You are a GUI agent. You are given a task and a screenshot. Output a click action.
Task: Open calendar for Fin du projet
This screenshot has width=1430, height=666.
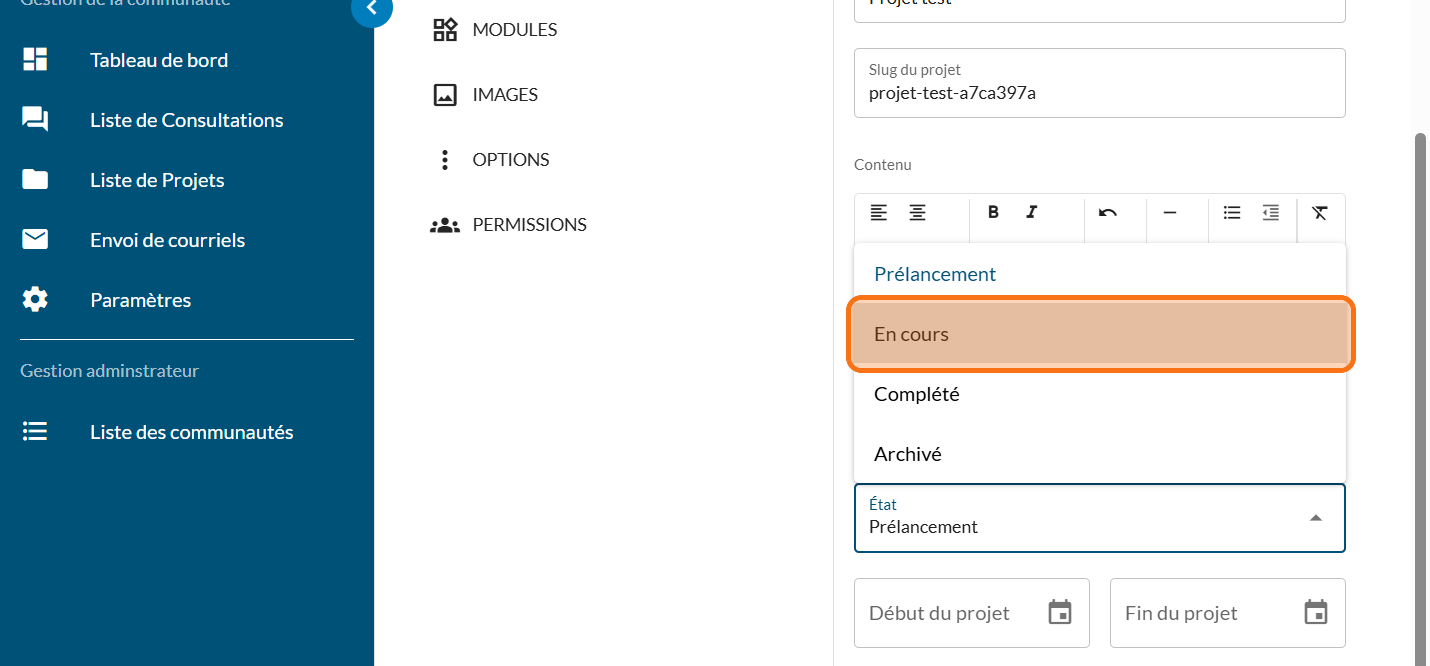tap(1316, 612)
